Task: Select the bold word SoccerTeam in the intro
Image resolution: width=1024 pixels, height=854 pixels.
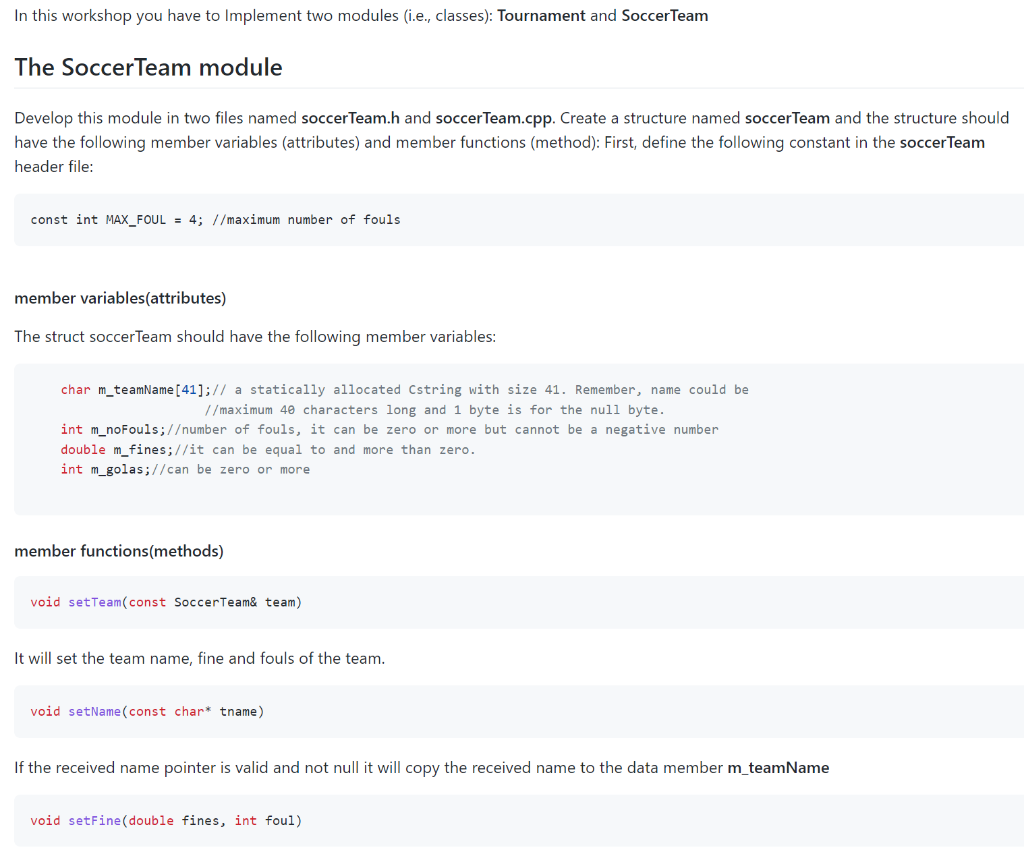Action: pos(665,16)
